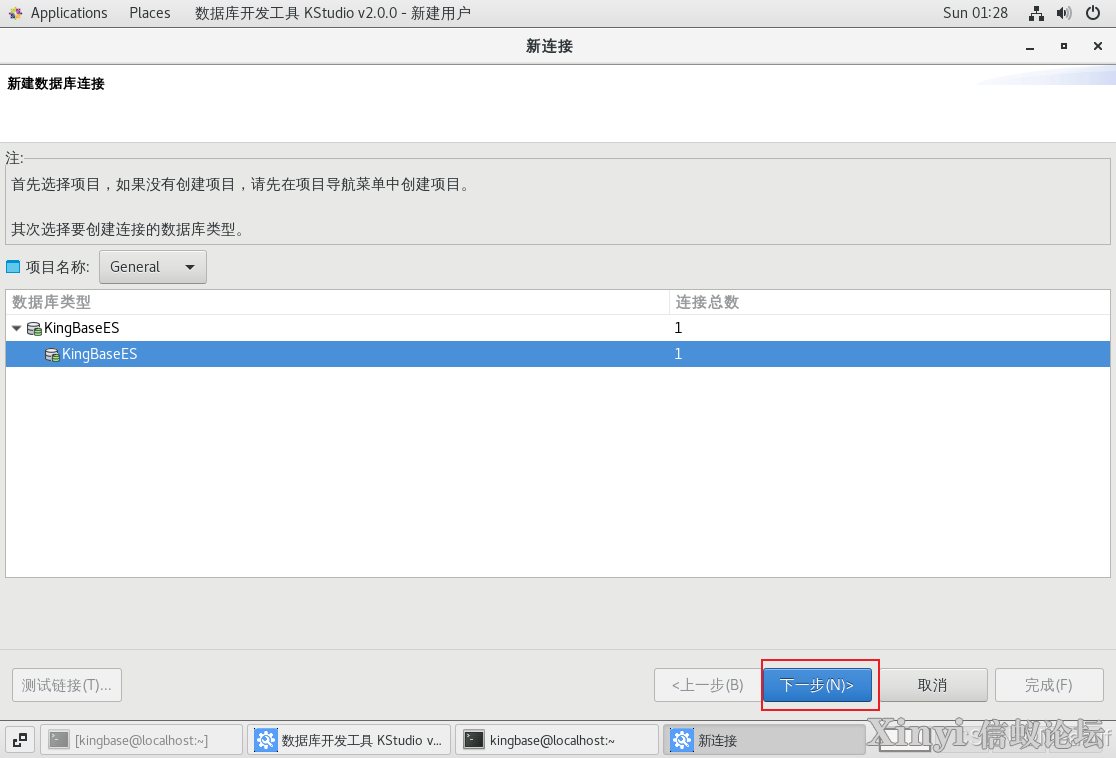The width and height of the screenshot is (1116, 758).
Task: Click the volume speaker icon
Action: 1064,13
